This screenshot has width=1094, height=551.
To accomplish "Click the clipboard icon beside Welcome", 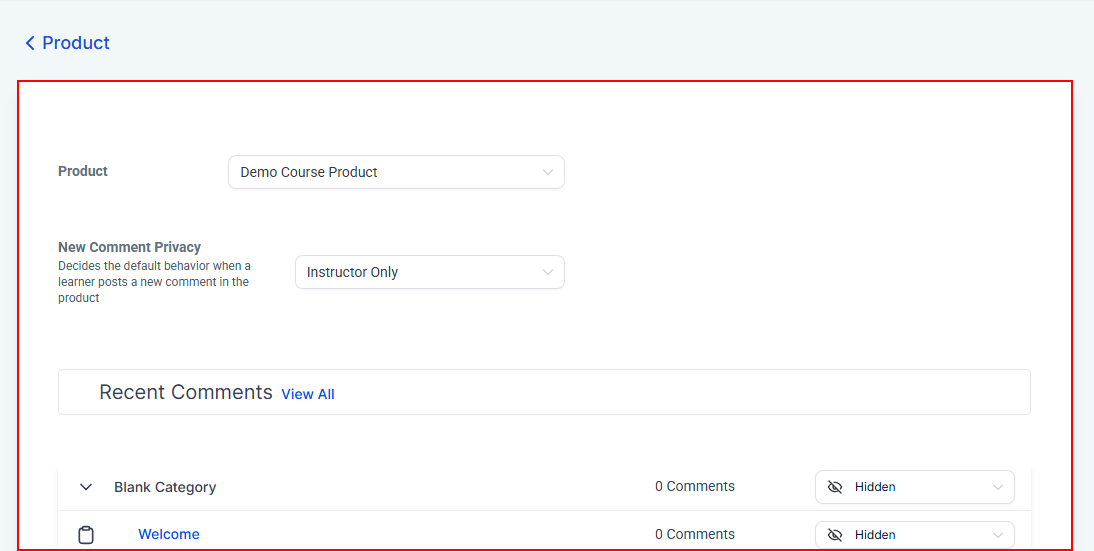I will (x=86, y=535).
